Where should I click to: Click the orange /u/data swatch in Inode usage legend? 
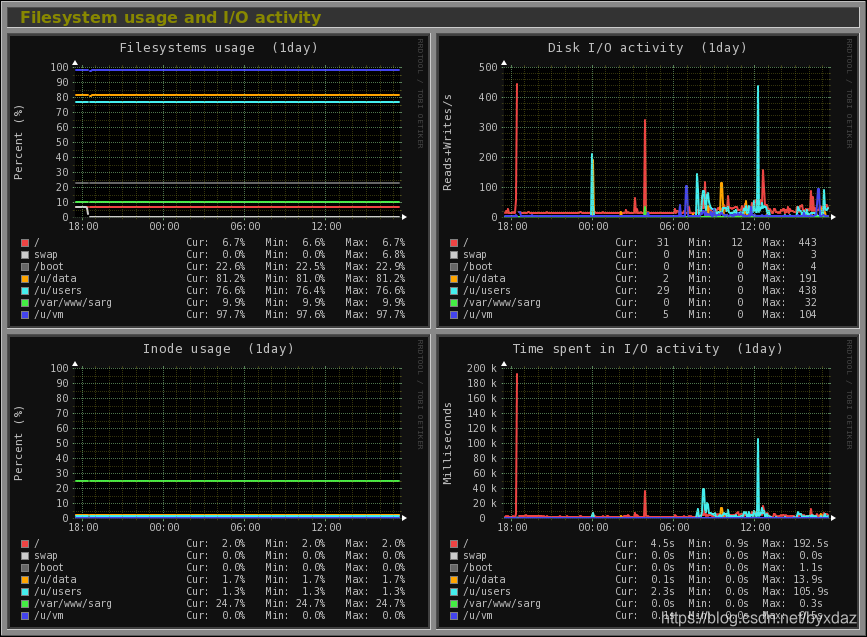coord(25,579)
